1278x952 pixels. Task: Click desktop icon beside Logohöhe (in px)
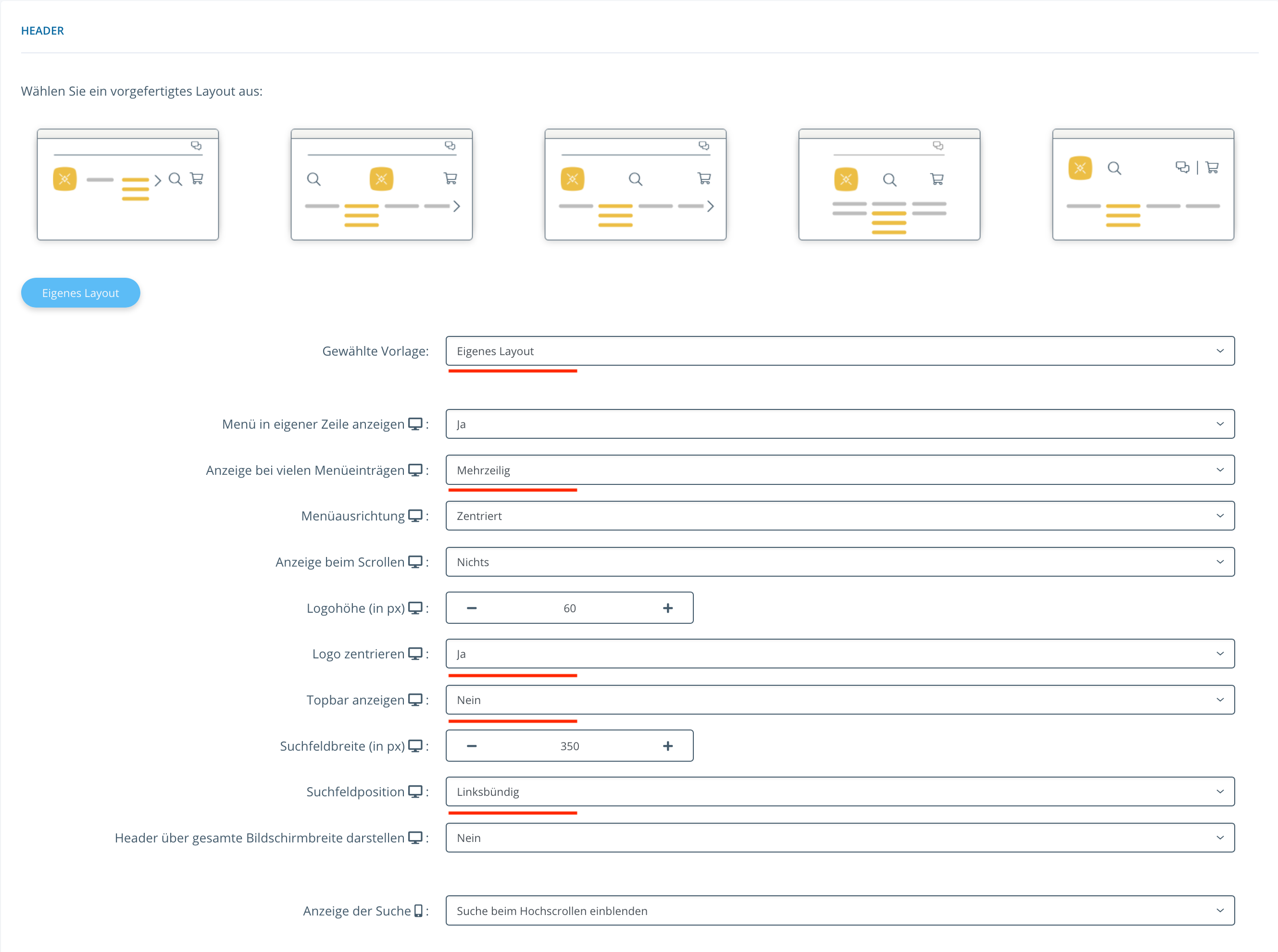[x=415, y=608]
